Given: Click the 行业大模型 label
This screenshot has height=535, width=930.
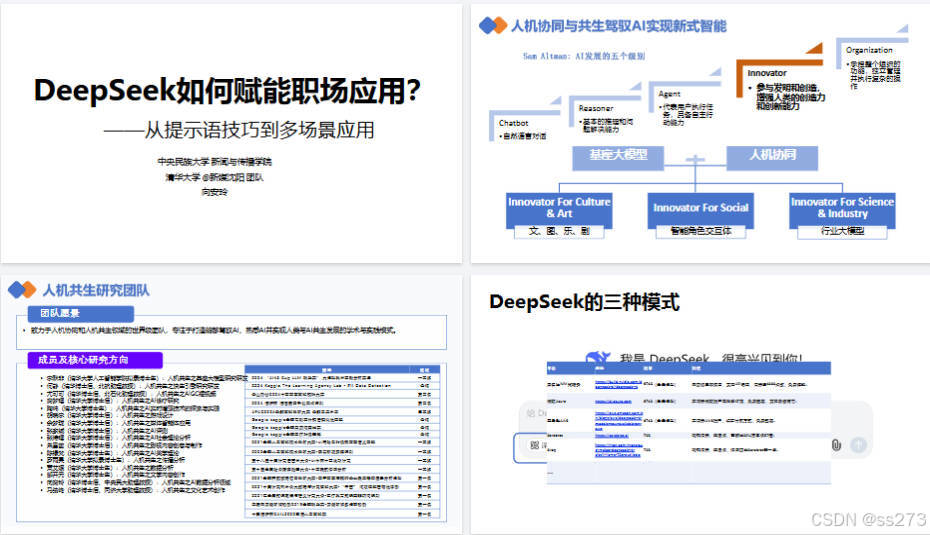Looking at the screenshot, I should pos(842,231).
